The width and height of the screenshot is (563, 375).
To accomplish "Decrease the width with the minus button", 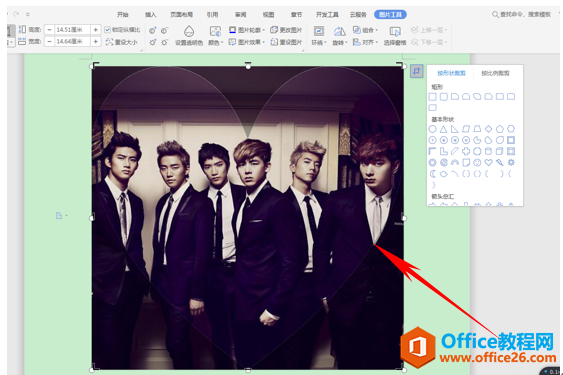I will point(50,42).
